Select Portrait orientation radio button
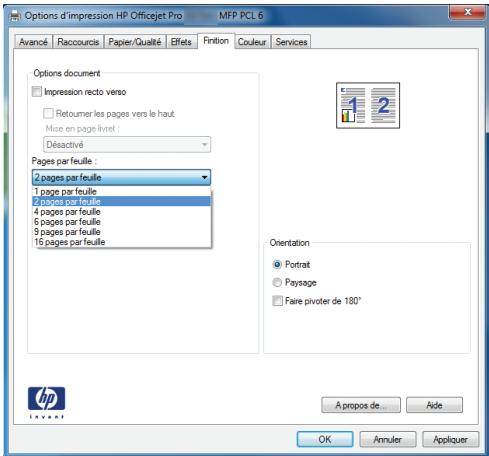Image resolution: width=489 pixels, height=456 pixels. 277,265
